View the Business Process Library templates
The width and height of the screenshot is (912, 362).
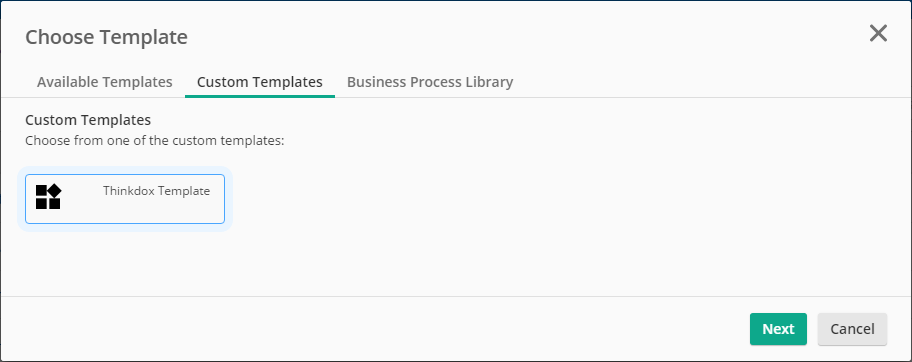[x=430, y=82]
